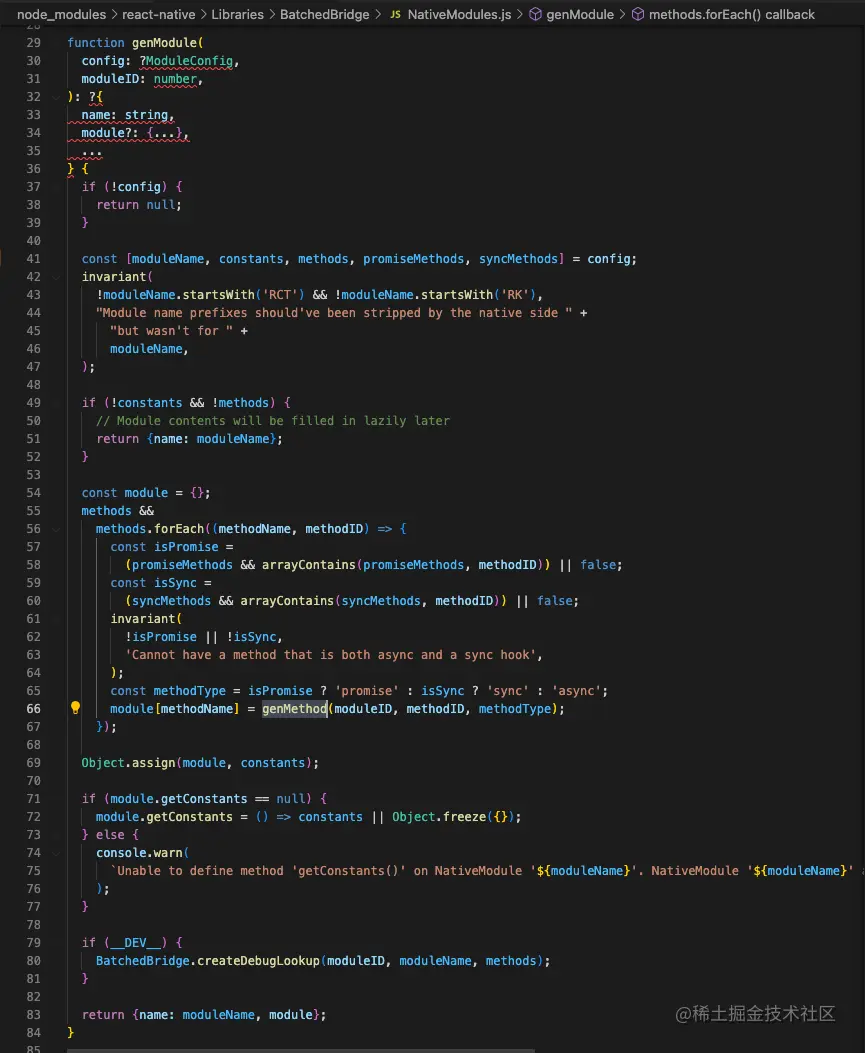This screenshot has height=1053, width=865.
Task: Click the cube symbol icon before genModule breadcrumb
Action: tap(535, 14)
